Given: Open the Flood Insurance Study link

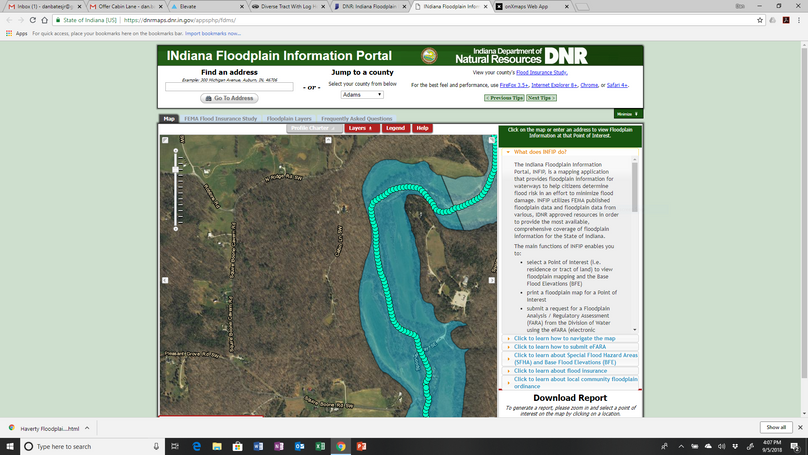Looking at the screenshot, I should [x=541, y=73].
